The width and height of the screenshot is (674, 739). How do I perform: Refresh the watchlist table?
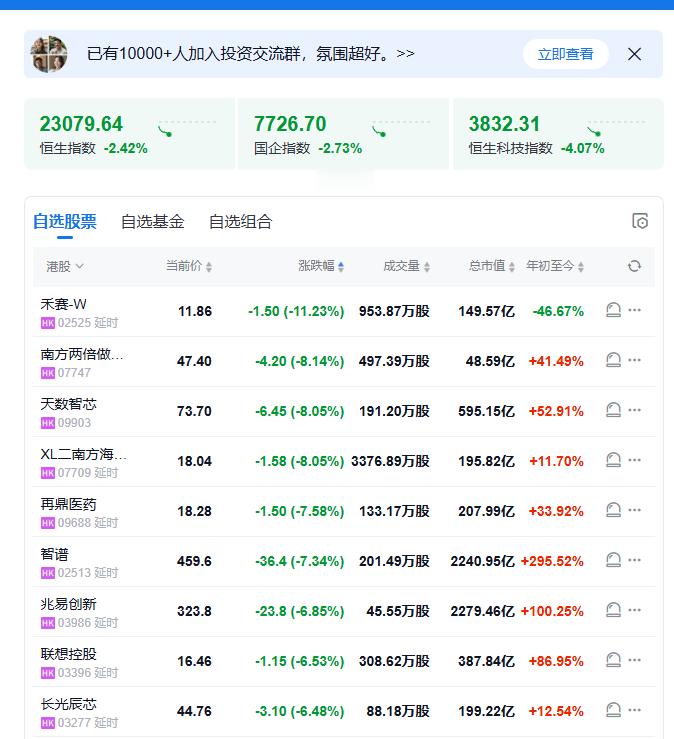[634, 266]
